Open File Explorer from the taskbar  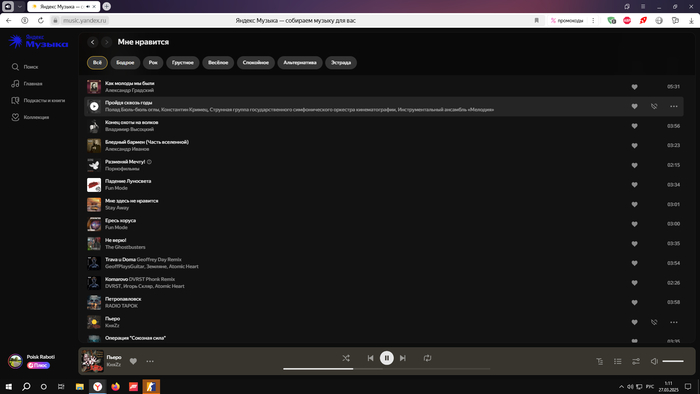pyautogui.click(x=80, y=386)
